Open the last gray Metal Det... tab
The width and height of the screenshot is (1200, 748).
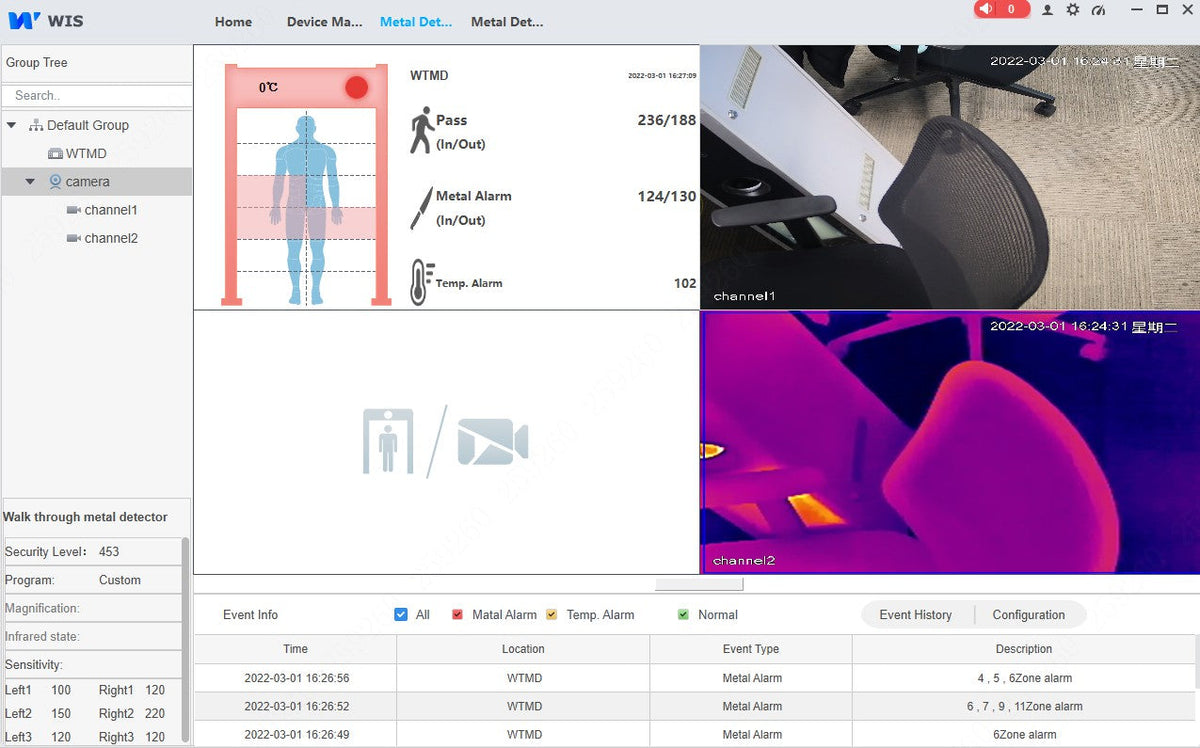click(507, 22)
